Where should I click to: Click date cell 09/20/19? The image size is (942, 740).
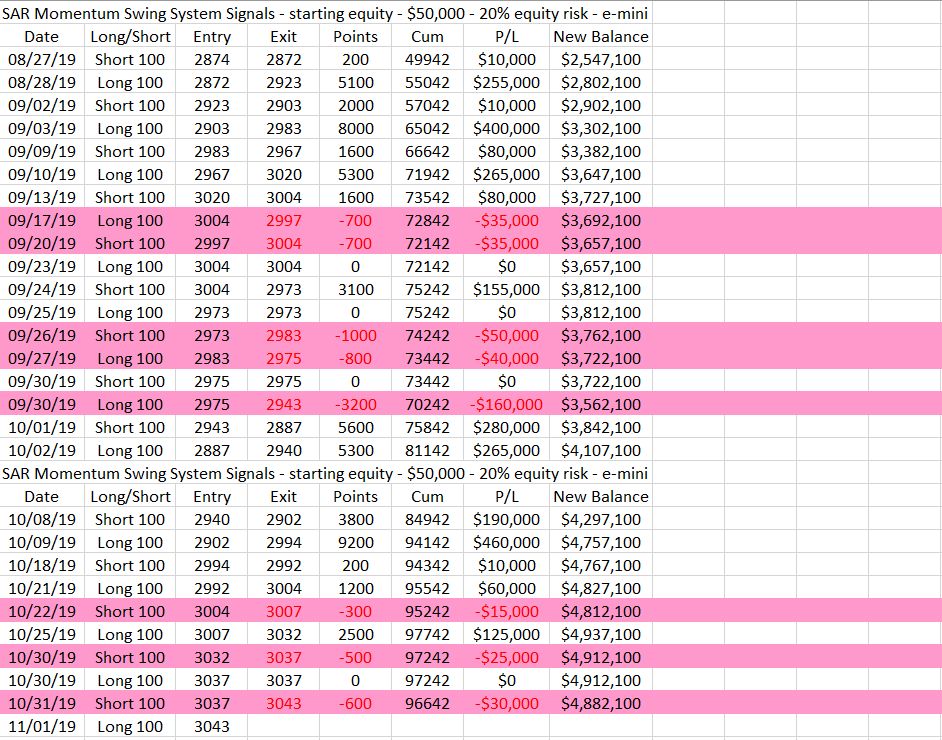pos(42,244)
